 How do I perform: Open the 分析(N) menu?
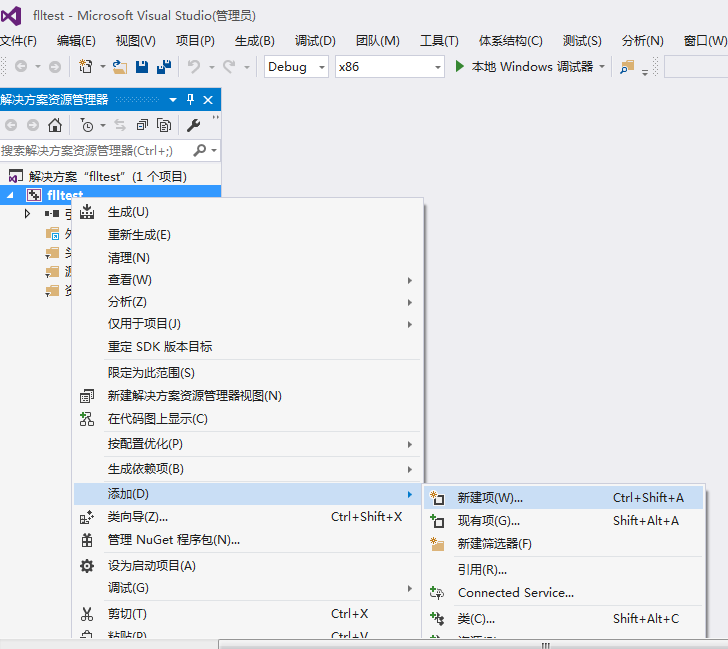coord(643,41)
